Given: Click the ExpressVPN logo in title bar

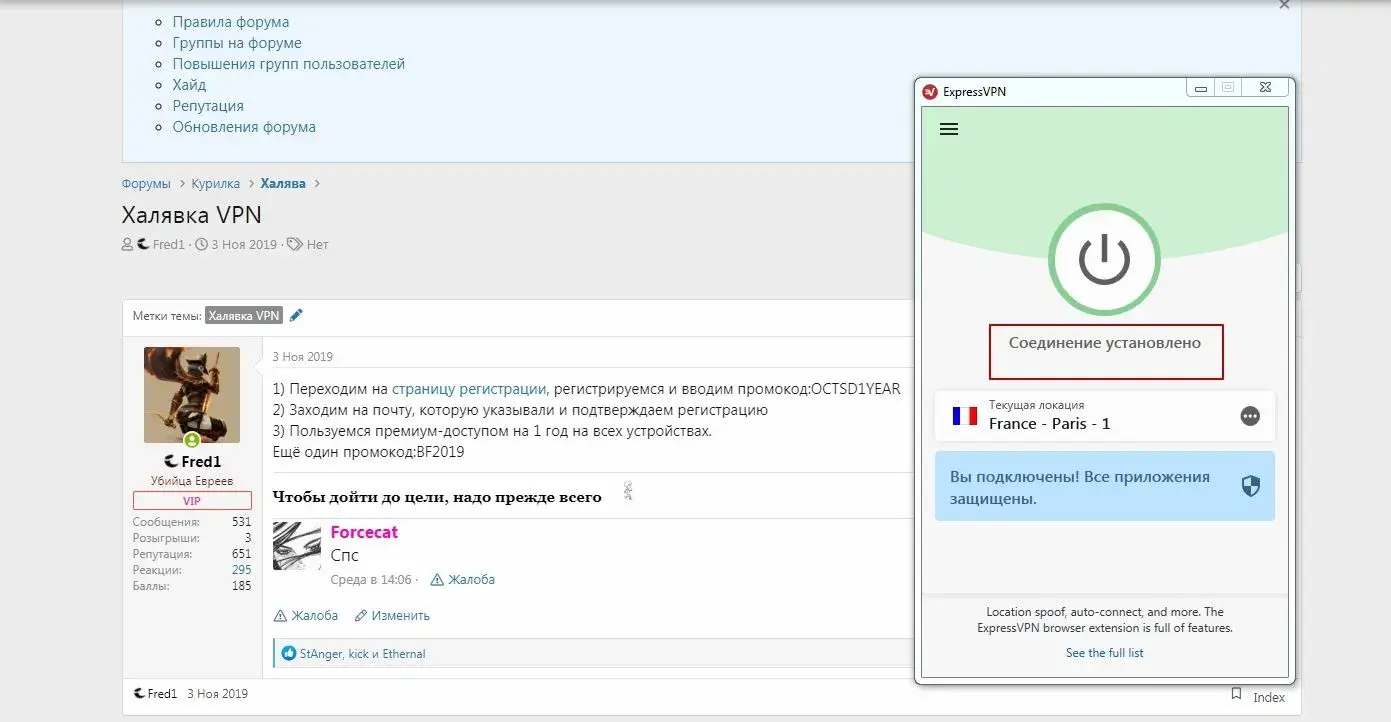Looking at the screenshot, I should point(930,91).
